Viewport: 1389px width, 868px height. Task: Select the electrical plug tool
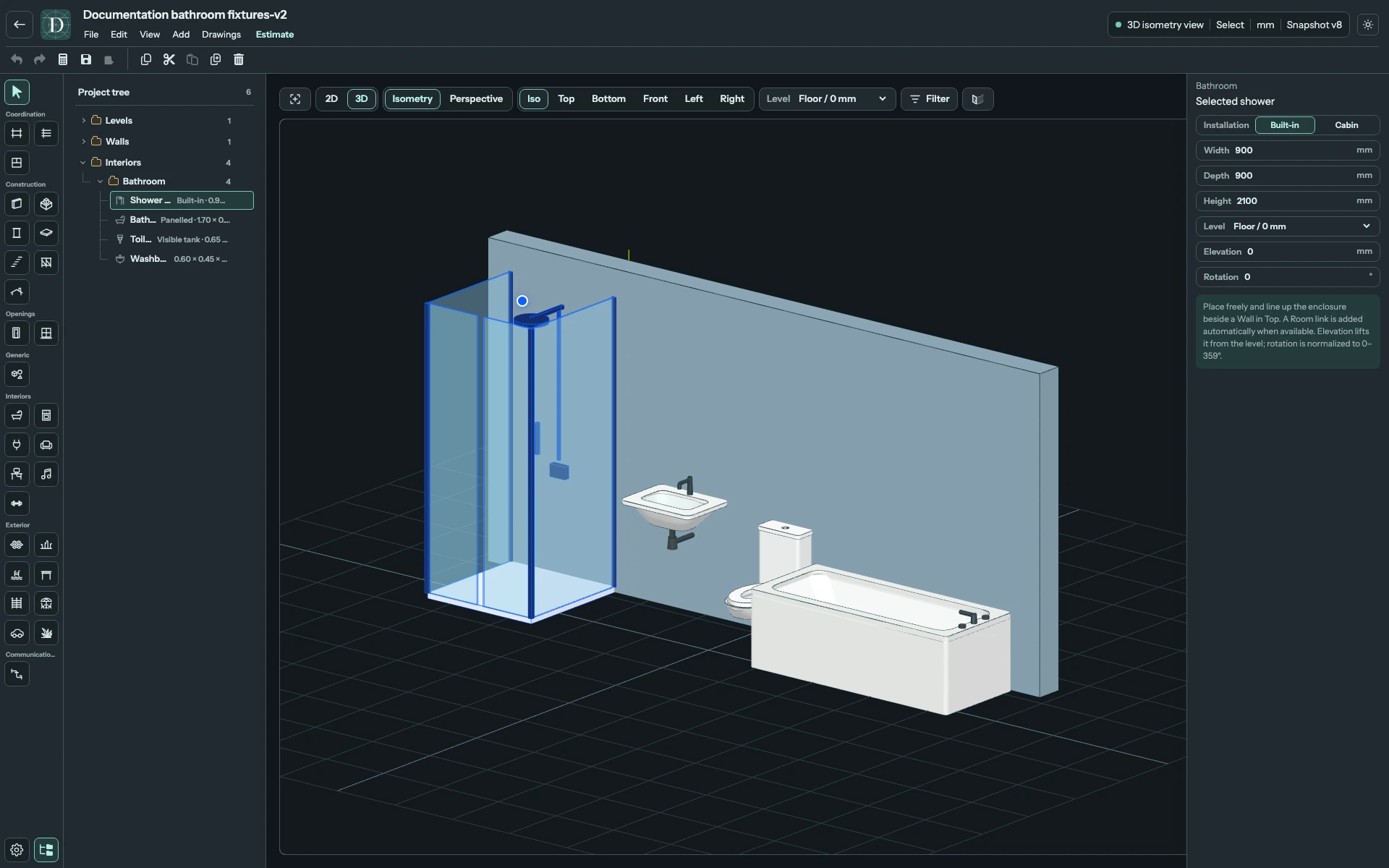[17, 445]
